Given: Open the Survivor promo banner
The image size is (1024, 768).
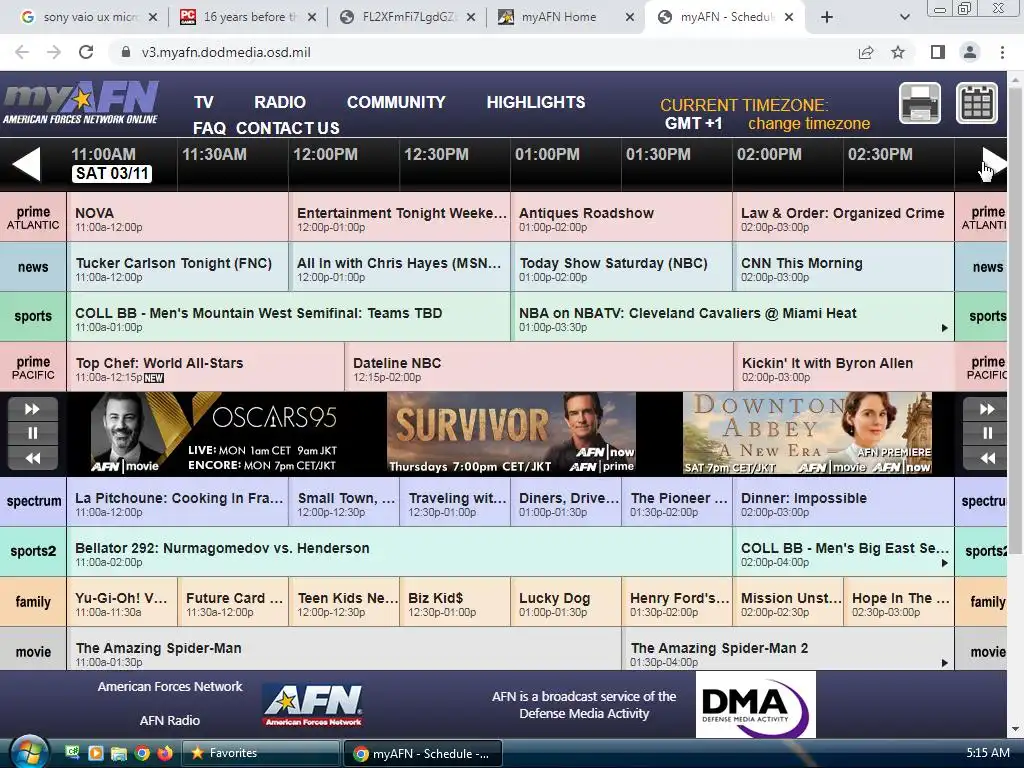Looking at the screenshot, I should [x=511, y=434].
